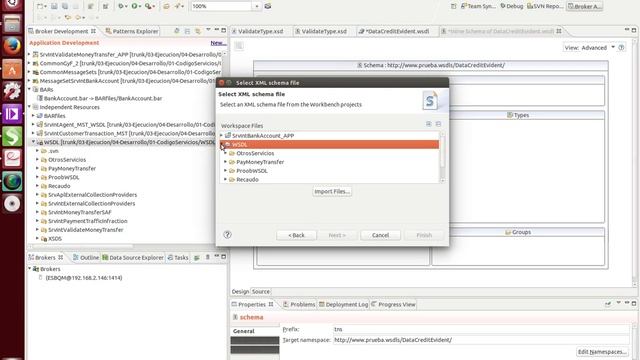Open Ubuntu Software Center from the launcher

[x=12, y=69]
